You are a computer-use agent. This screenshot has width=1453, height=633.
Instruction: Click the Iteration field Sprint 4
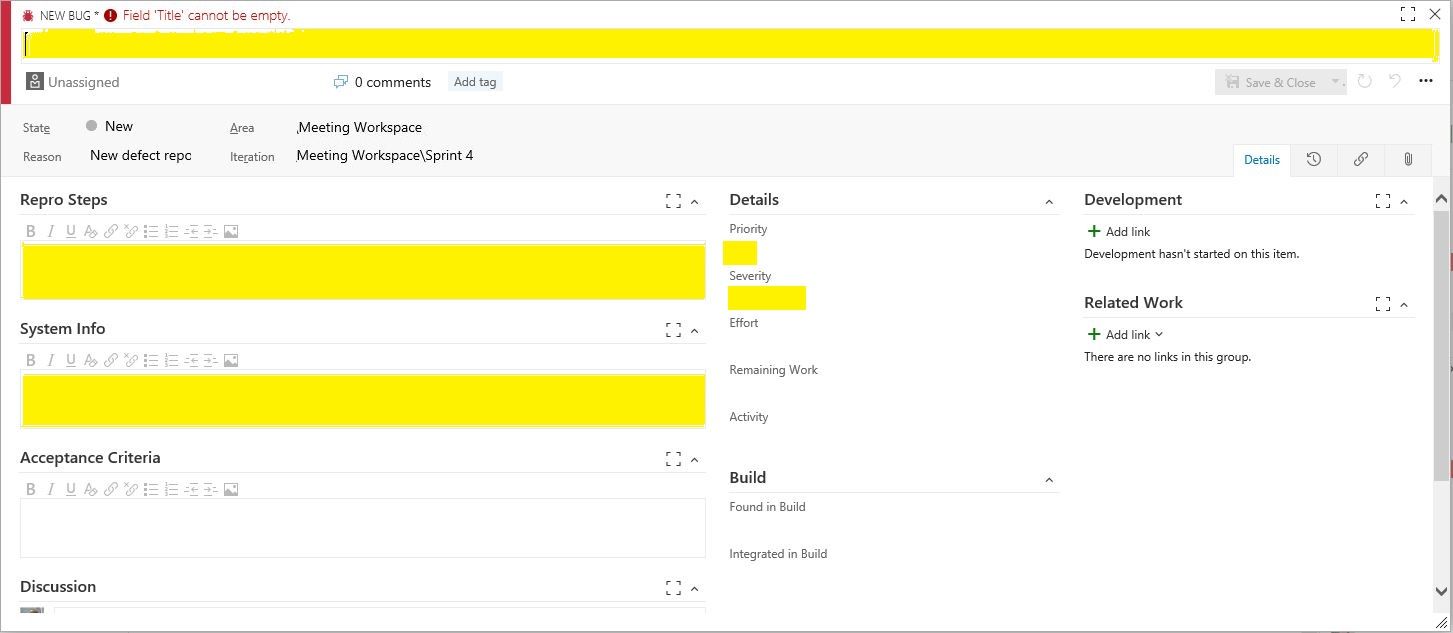click(x=385, y=155)
